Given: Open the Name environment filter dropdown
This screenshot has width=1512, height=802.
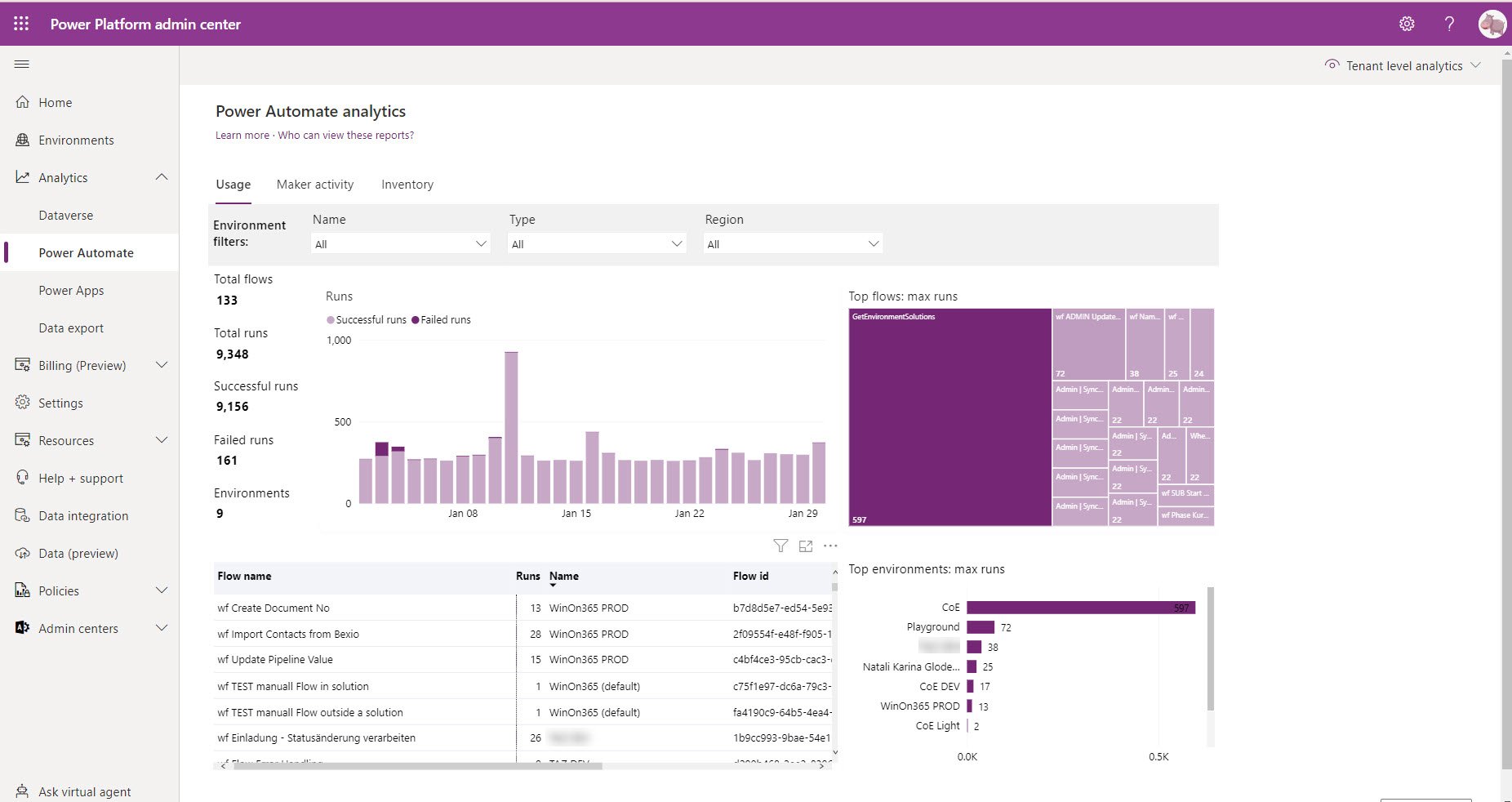Looking at the screenshot, I should coord(401,243).
